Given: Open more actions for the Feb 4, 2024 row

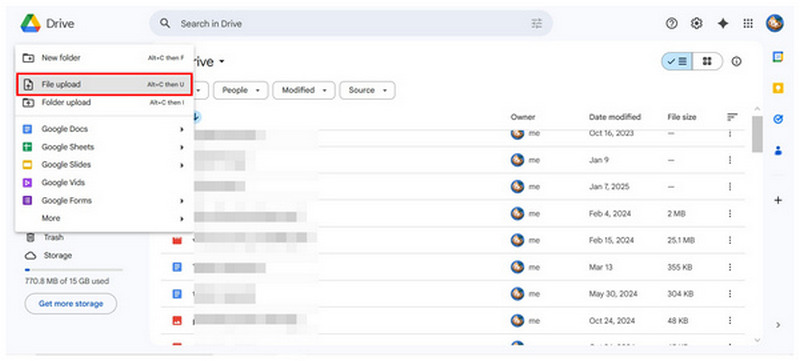Looking at the screenshot, I should pos(730,214).
